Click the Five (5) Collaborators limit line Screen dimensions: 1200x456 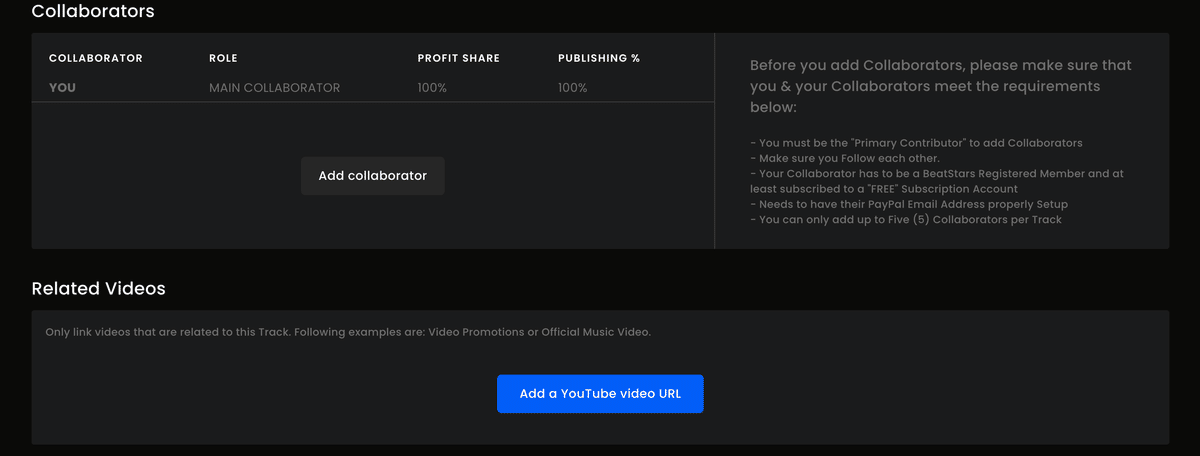906,219
